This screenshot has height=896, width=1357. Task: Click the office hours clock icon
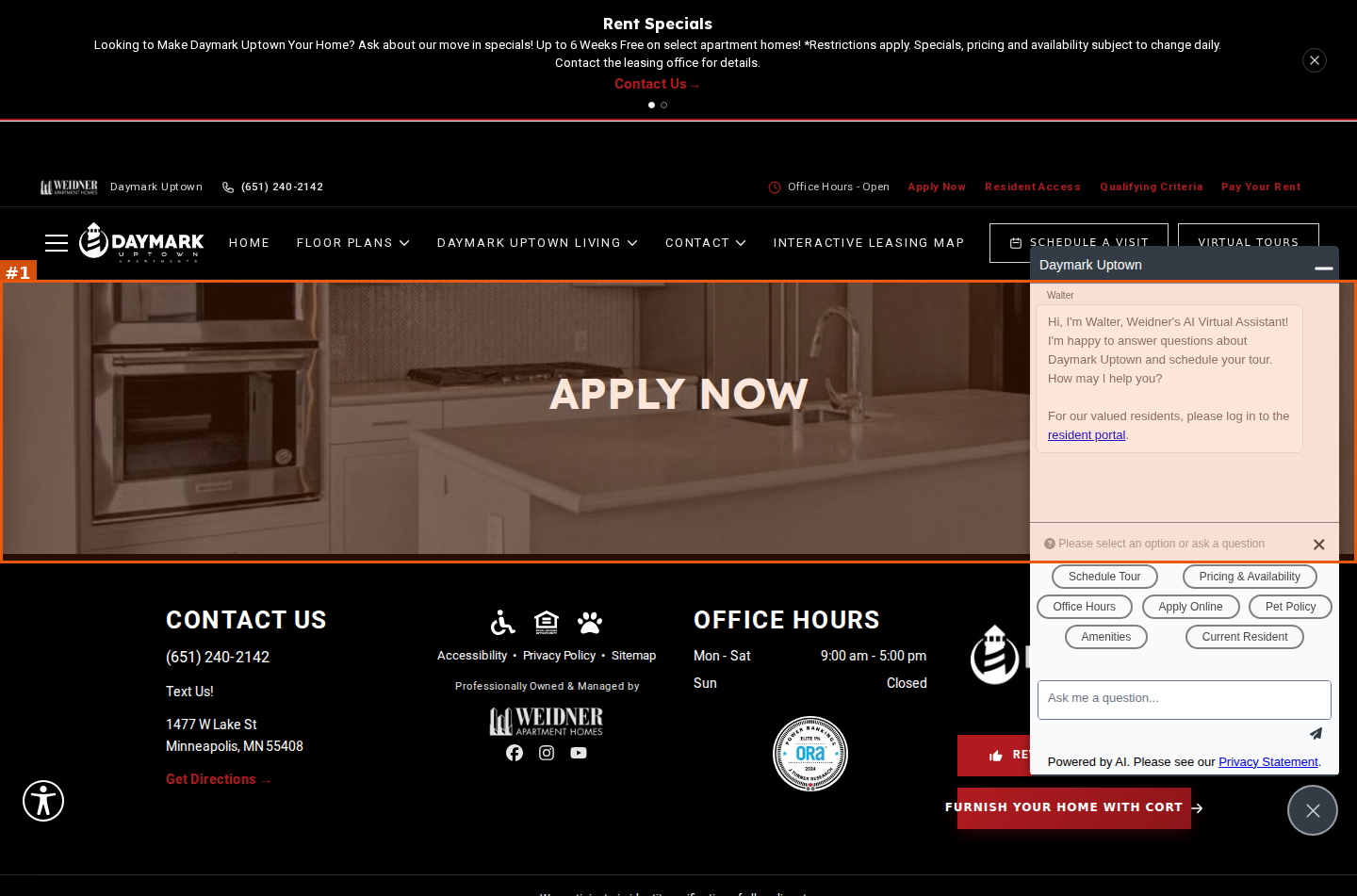tap(775, 187)
